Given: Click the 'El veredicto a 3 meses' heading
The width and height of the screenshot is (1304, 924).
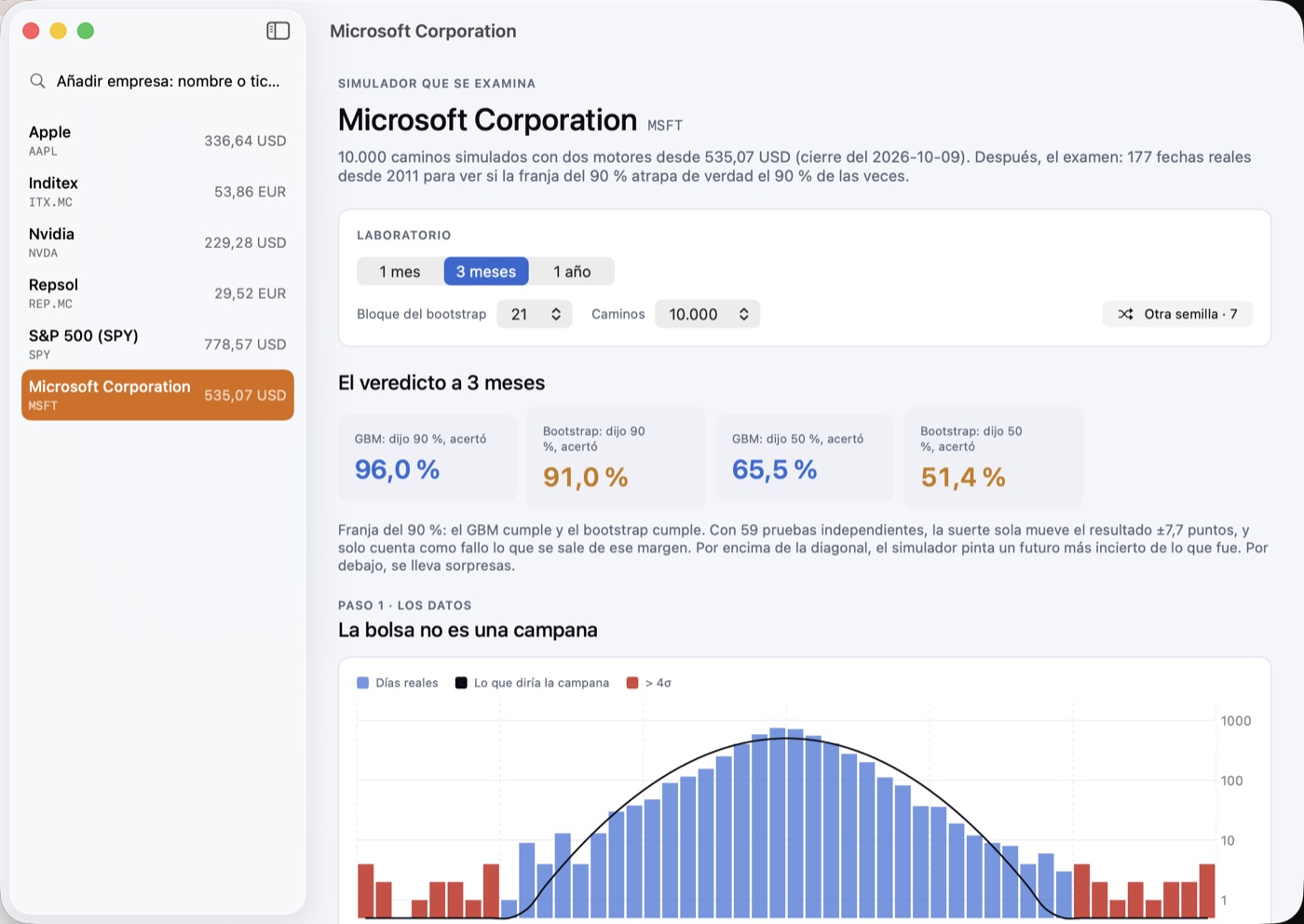Looking at the screenshot, I should [x=441, y=383].
